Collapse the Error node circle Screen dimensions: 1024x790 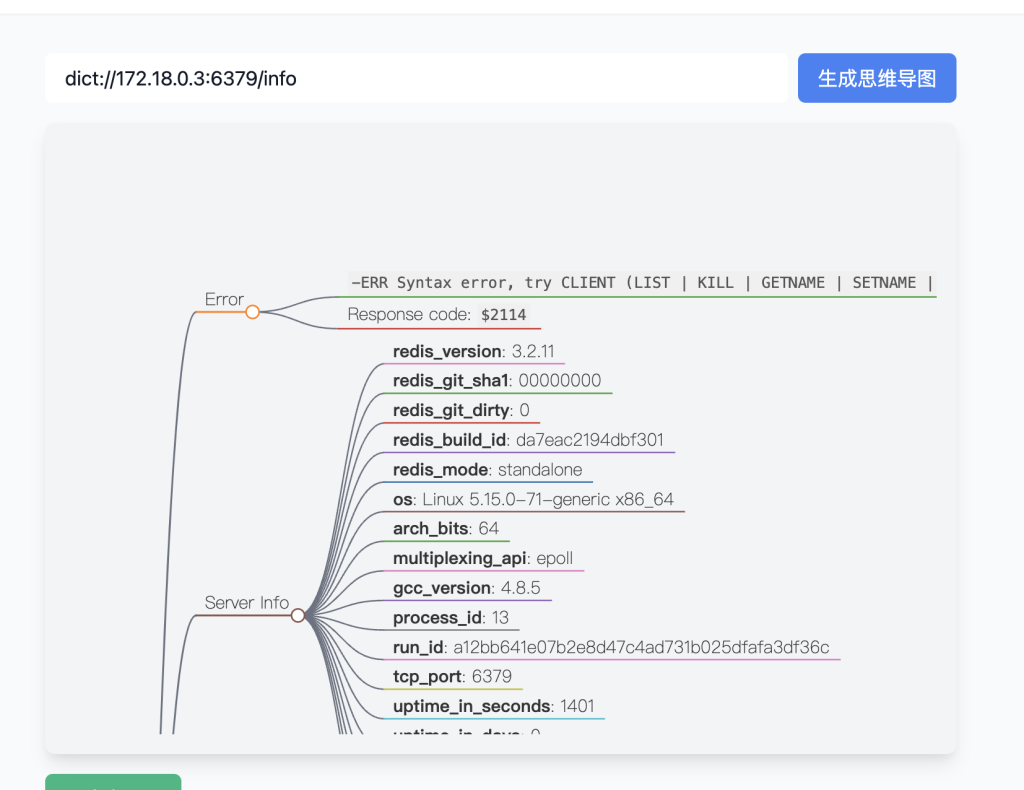(x=252, y=312)
